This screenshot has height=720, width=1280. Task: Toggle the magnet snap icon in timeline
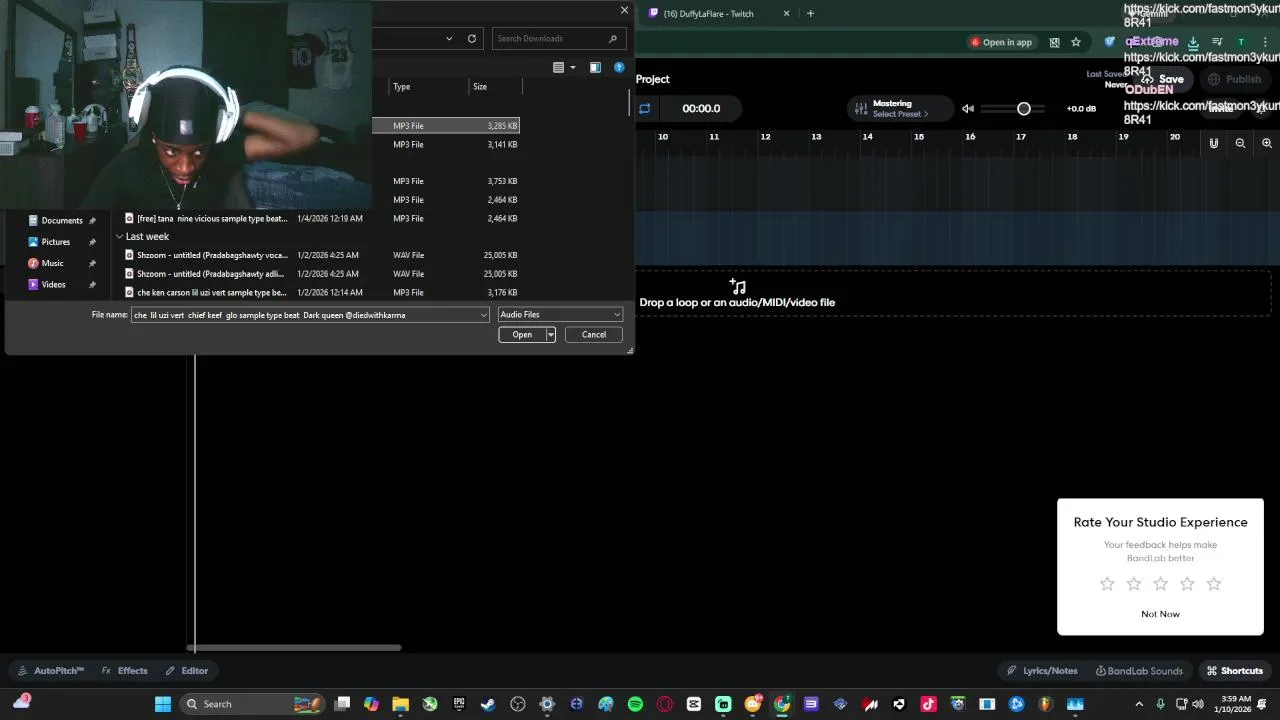1214,143
